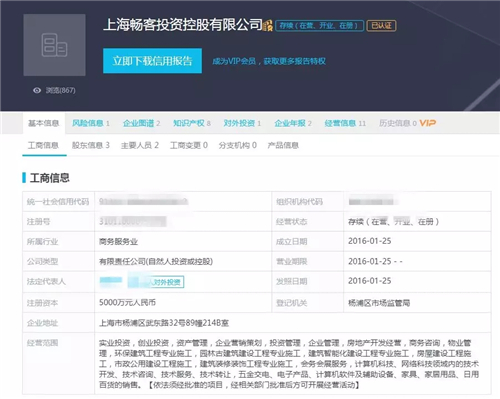The height and width of the screenshot is (399, 500).
Task: Click 杨浦区市场监管局 registration authority
Action: tap(379, 303)
